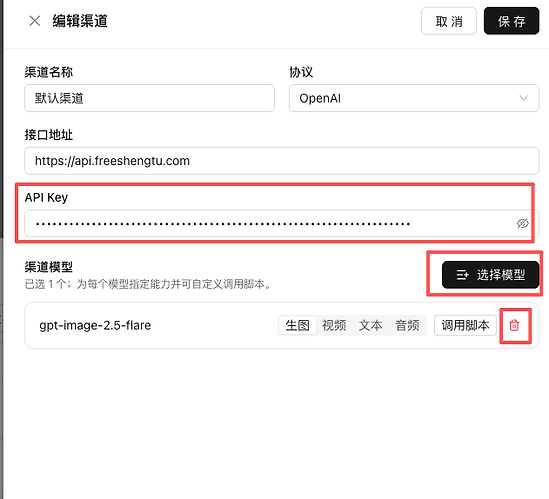Delete gpt-image-2.5-flare with trash icon
The width and height of the screenshot is (549, 499).
[514, 325]
